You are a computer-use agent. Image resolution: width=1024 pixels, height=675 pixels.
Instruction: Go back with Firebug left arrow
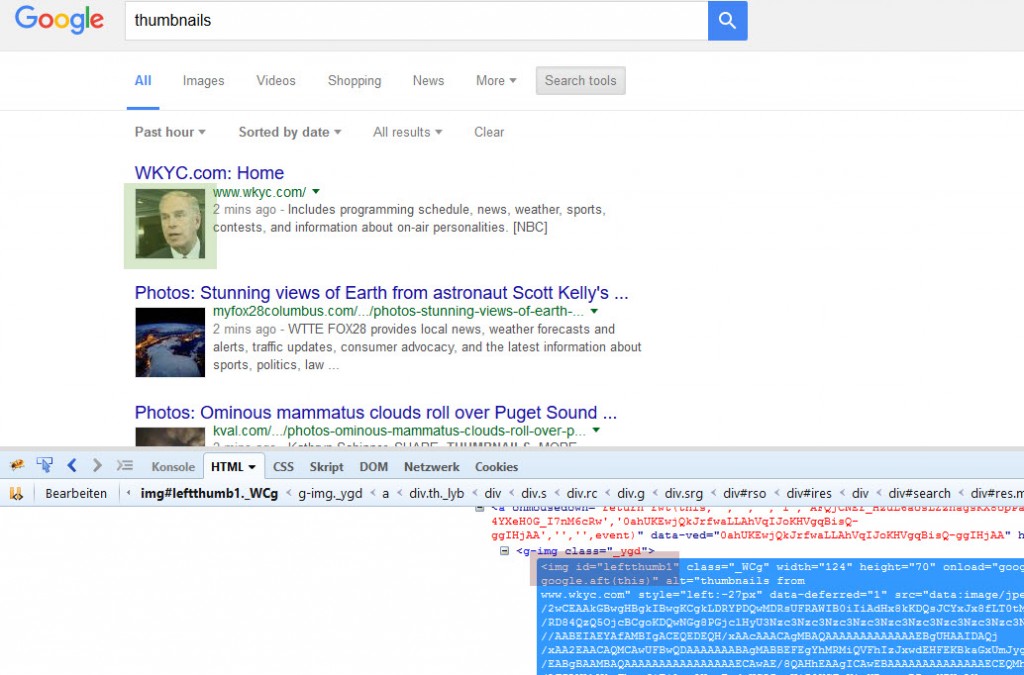72,465
